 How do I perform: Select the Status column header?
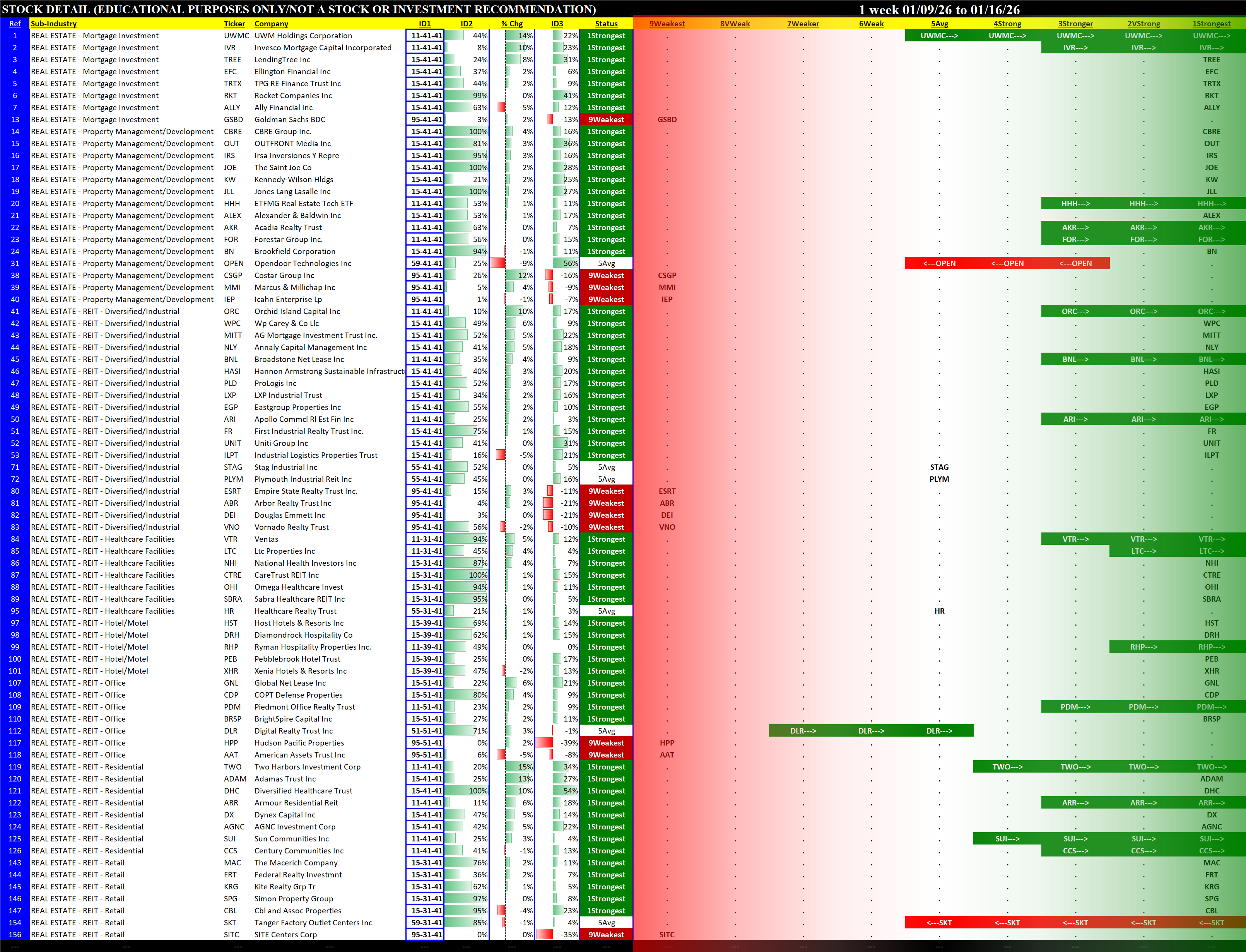(x=606, y=24)
